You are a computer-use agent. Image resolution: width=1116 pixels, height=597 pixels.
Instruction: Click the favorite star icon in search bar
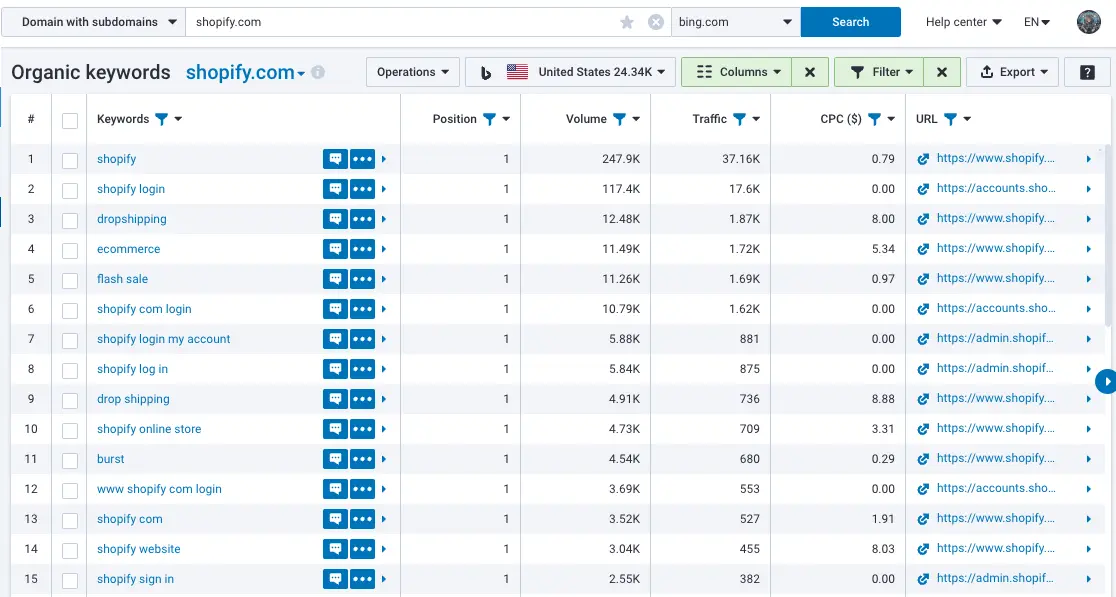pyautogui.click(x=627, y=22)
